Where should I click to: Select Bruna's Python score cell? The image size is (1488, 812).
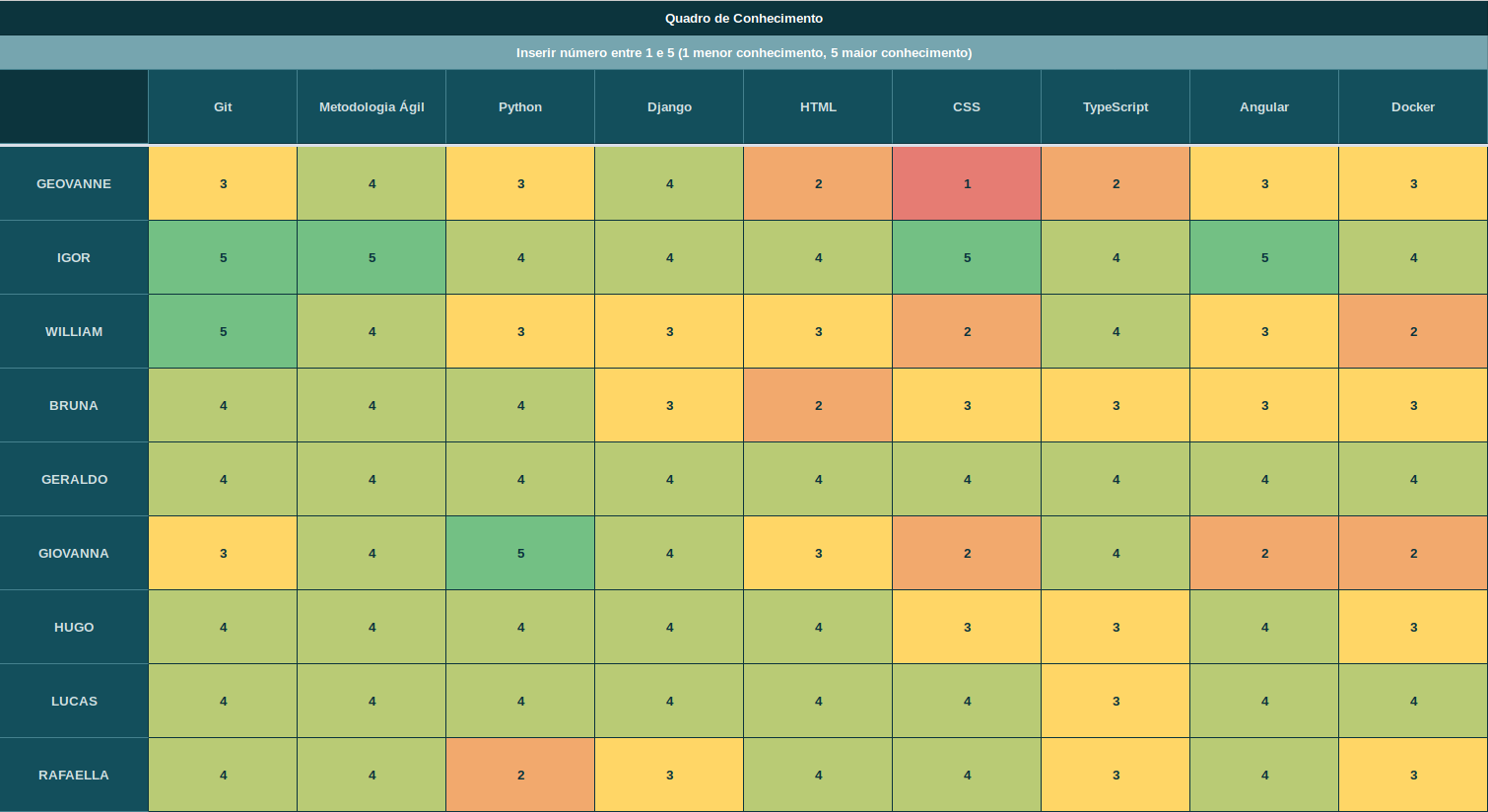[520, 405]
